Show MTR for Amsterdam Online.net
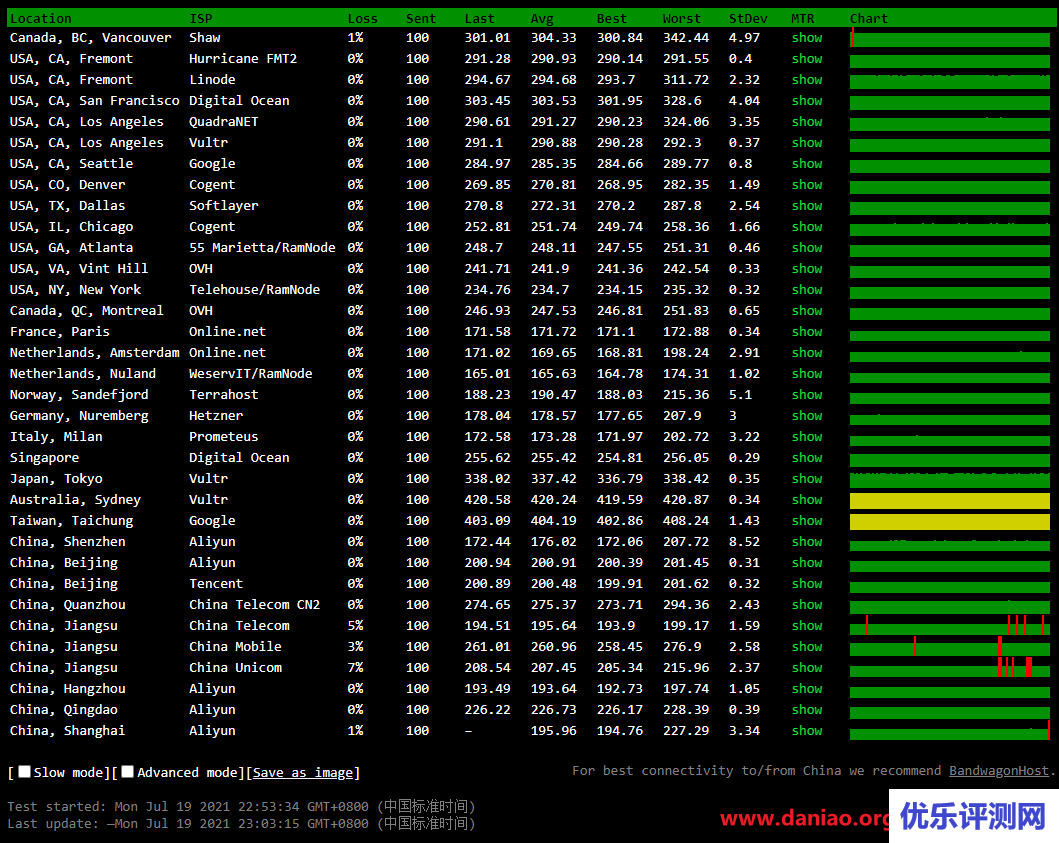 (807, 353)
